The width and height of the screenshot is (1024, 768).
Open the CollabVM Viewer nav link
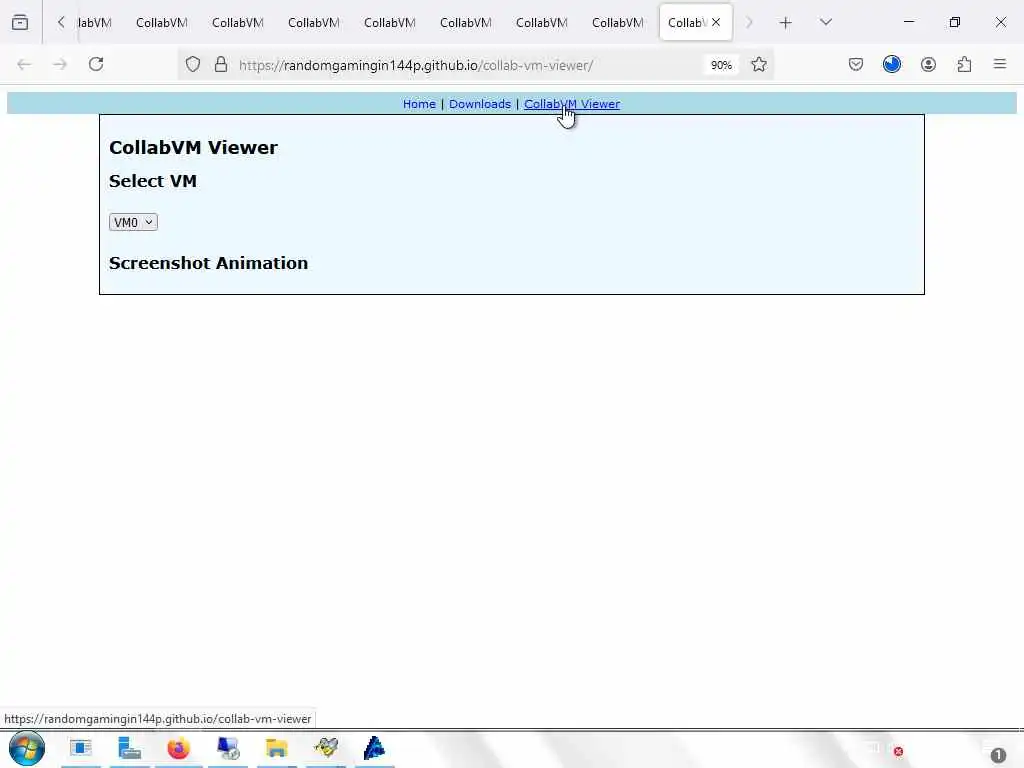(572, 104)
